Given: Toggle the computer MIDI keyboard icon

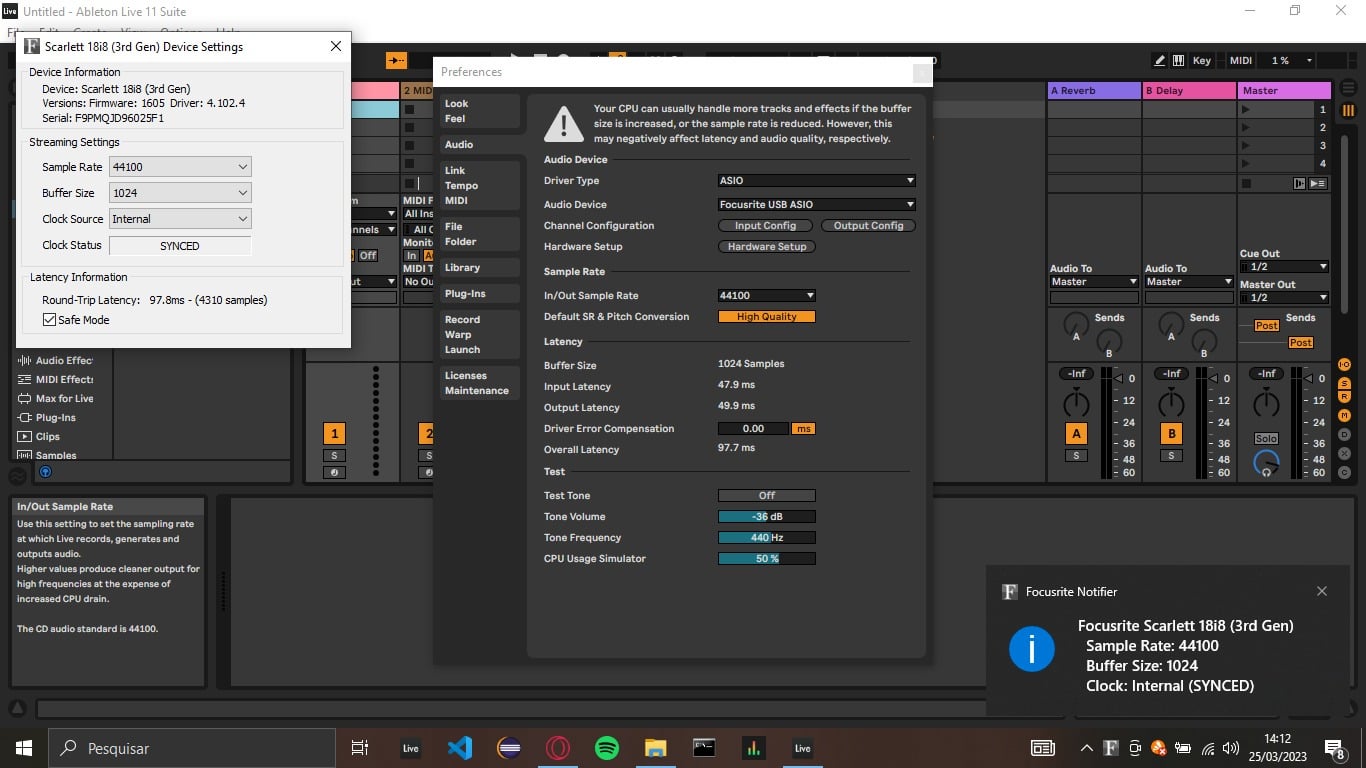Looking at the screenshot, I should tap(1179, 60).
